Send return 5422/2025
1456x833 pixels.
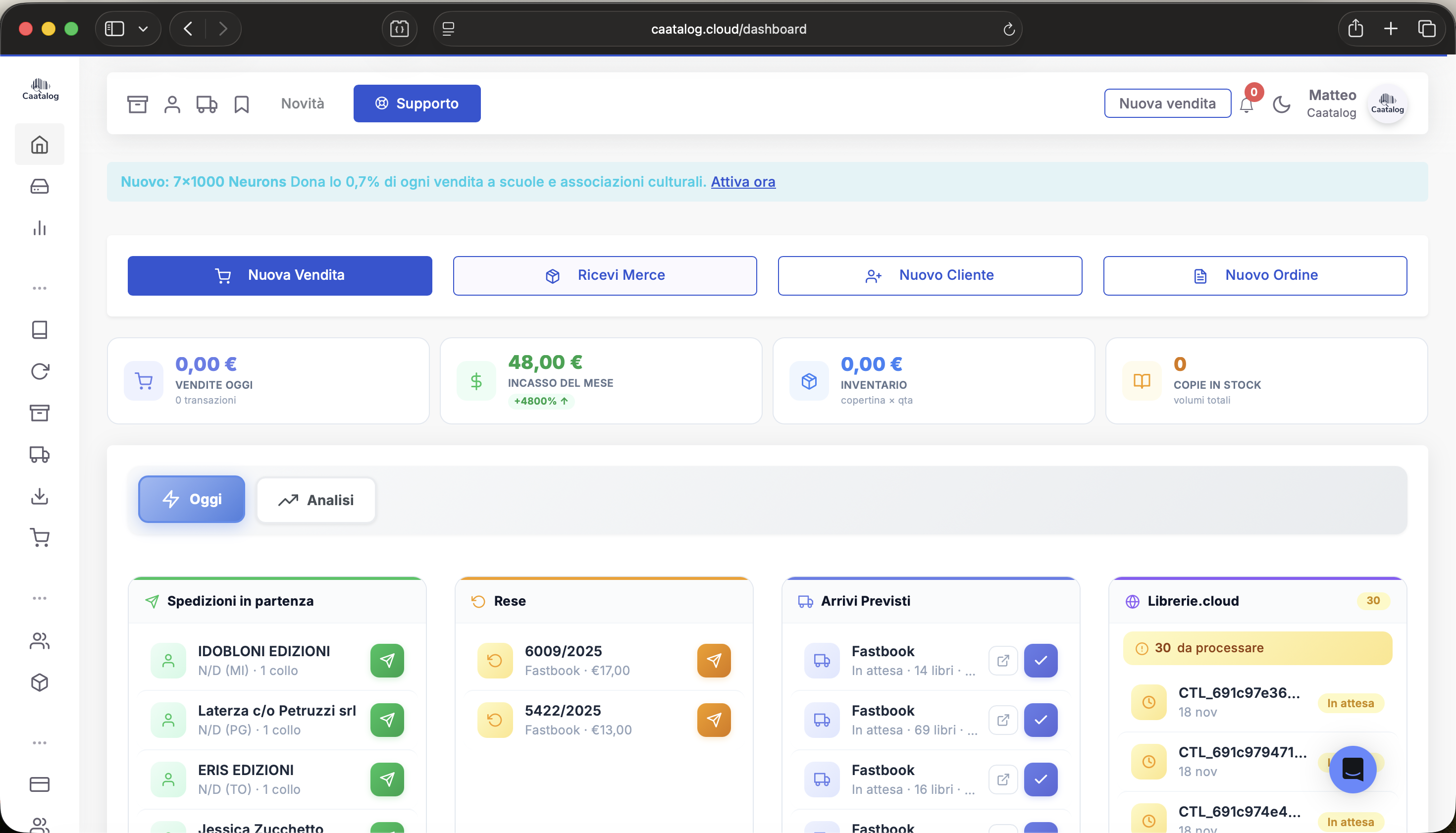click(x=714, y=720)
